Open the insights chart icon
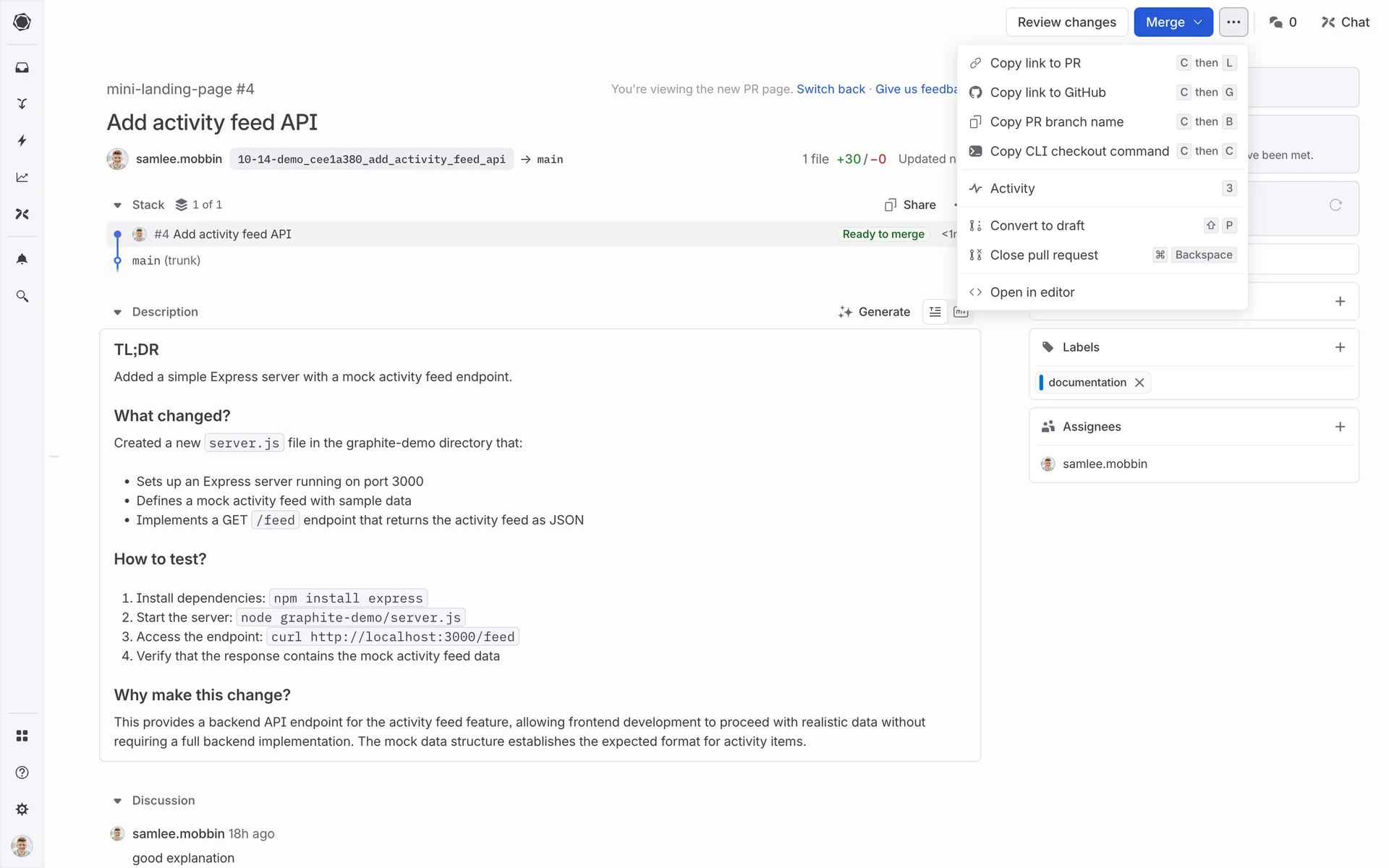 22,177
